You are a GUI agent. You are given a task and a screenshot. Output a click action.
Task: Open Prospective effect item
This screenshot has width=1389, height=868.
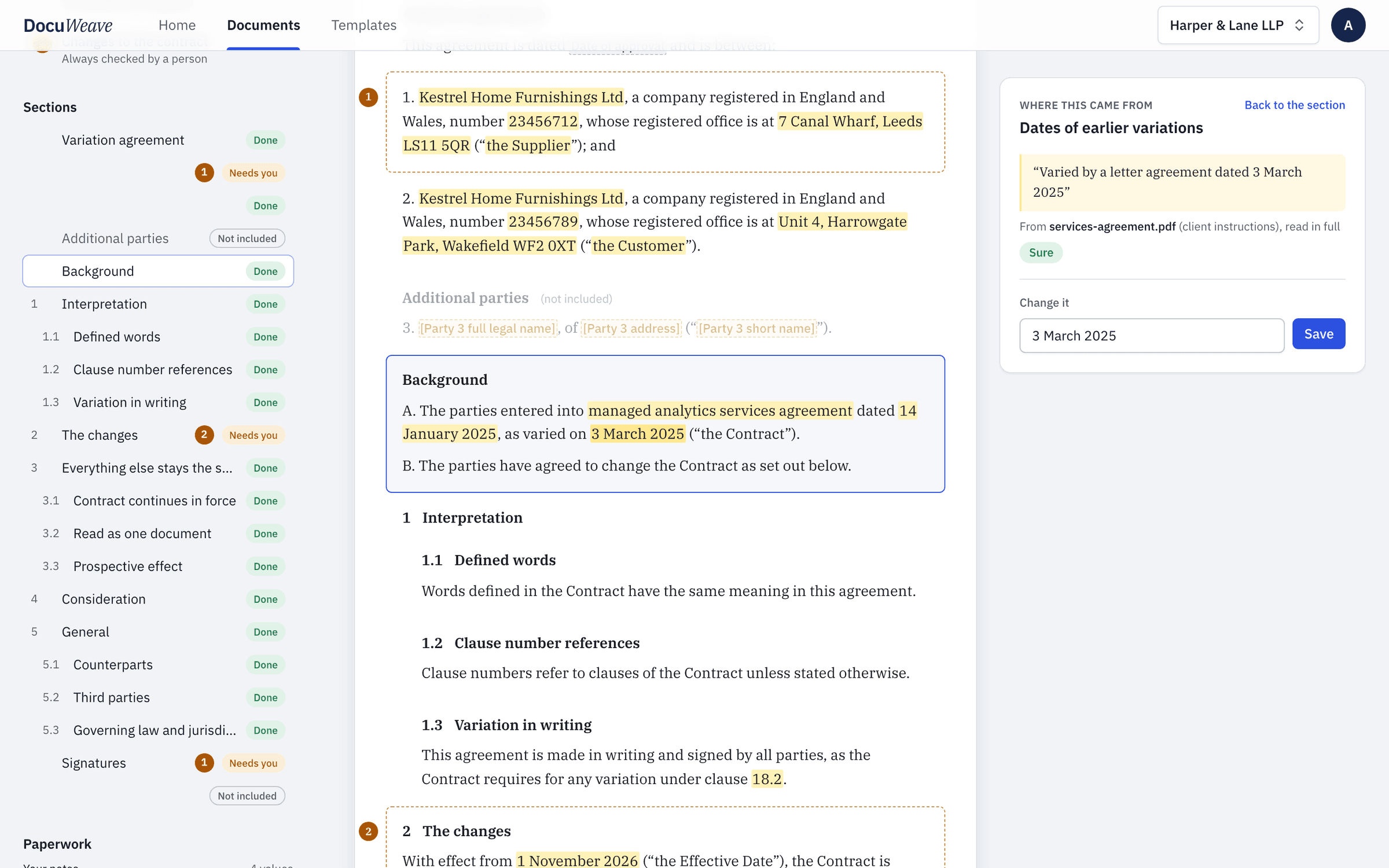(x=158, y=566)
